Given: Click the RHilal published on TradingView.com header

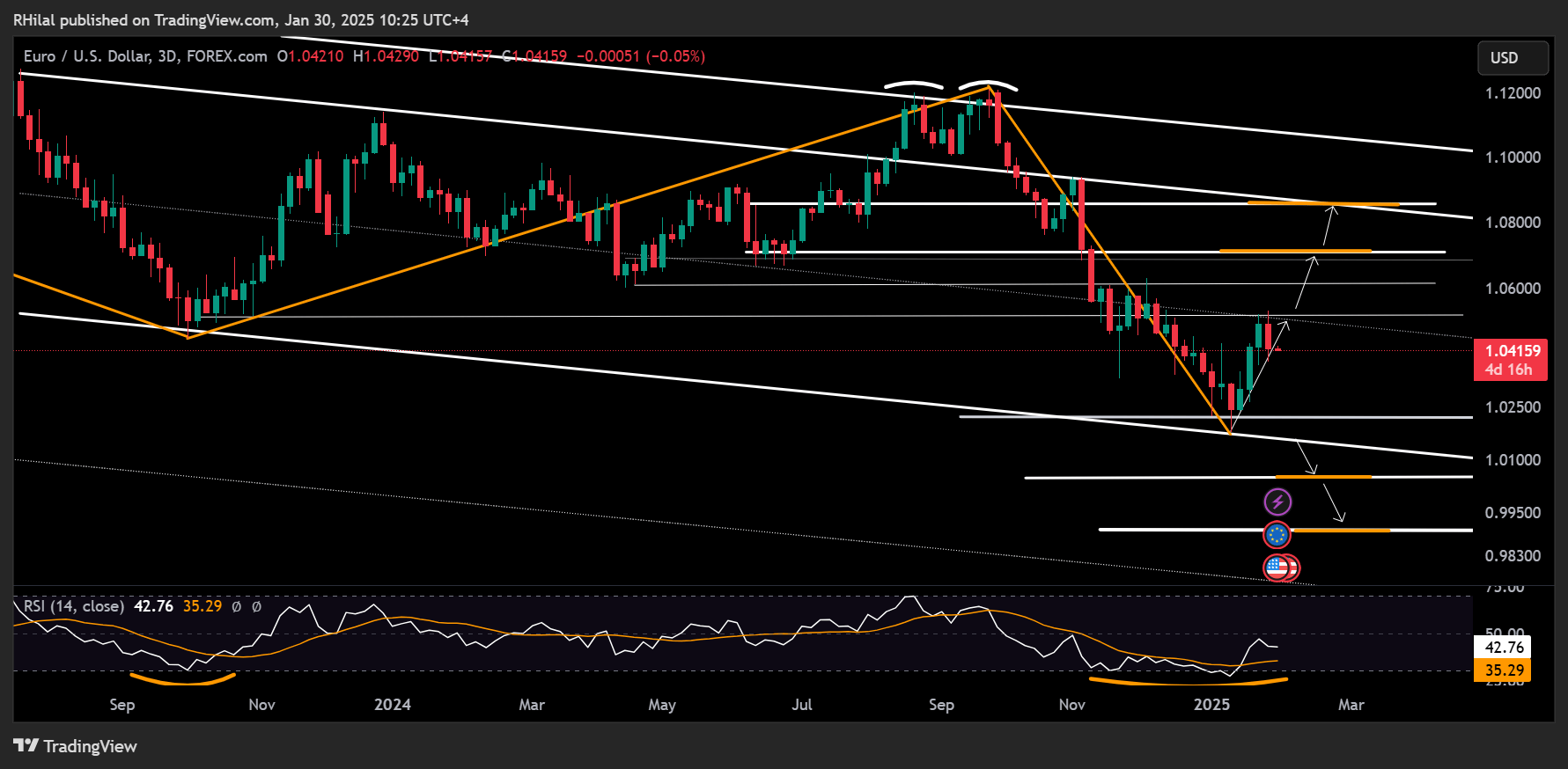Looking at the screenshot, I should [241, 19].
